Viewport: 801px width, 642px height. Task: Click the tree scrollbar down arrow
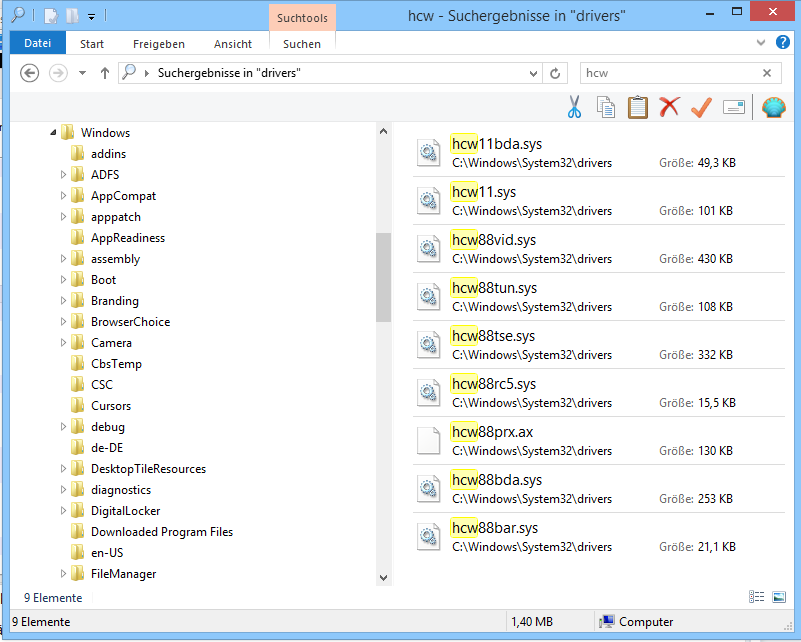[x=383, y=578]
